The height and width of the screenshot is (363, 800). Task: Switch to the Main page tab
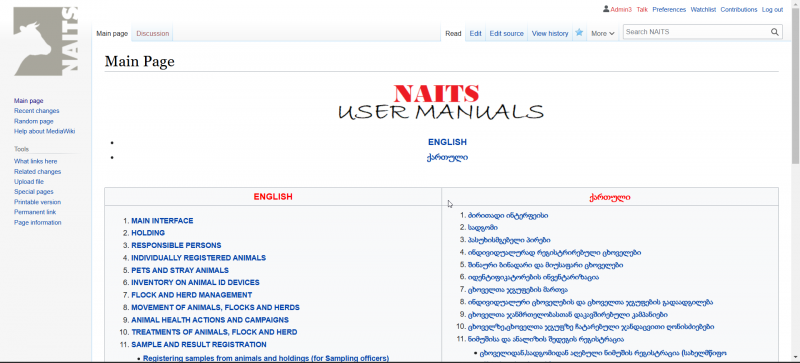(x=112, y=34)
